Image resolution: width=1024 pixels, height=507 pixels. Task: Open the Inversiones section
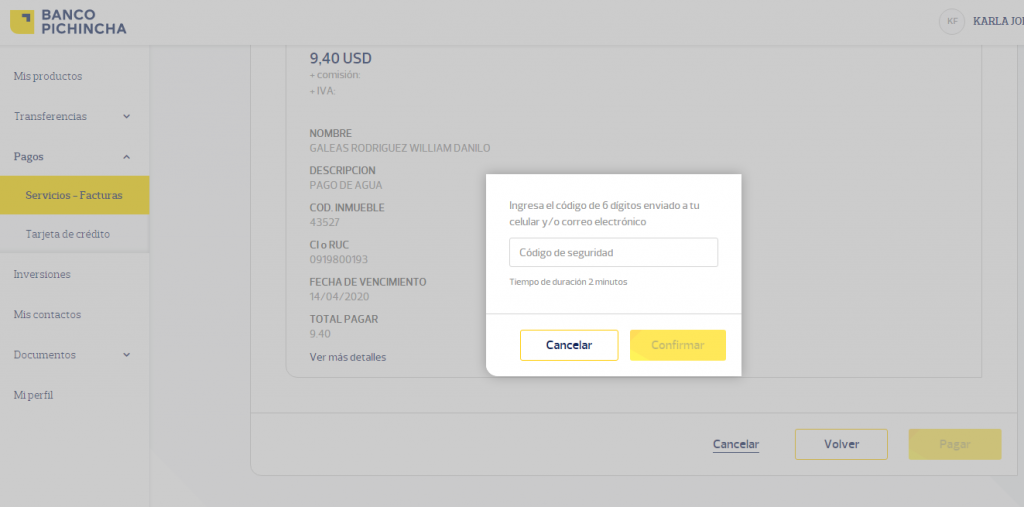click(42, 274)
